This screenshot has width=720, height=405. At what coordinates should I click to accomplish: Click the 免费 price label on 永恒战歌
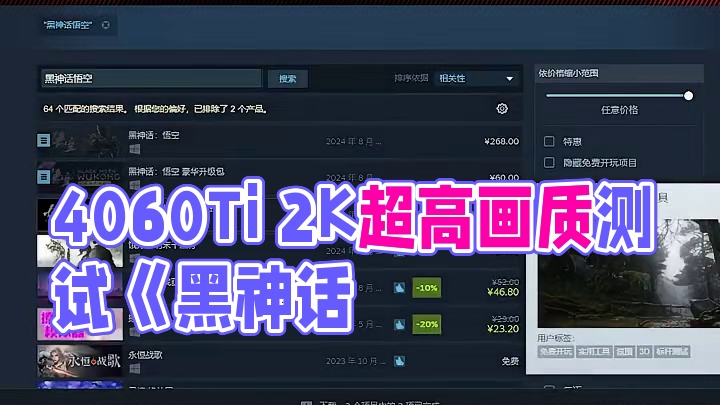tap(510, 361)
